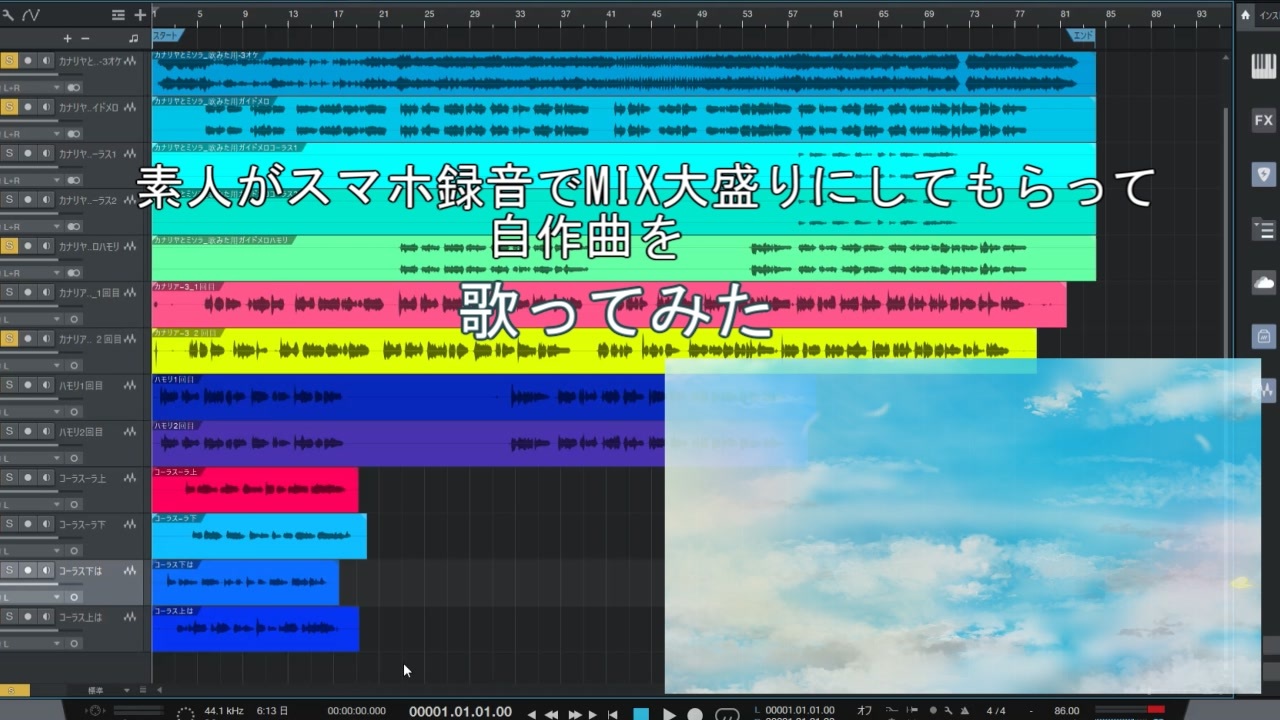Open the L input dropdown on カナリア_1回目 track
The image size is (1280, 720).
pos(31,318)
